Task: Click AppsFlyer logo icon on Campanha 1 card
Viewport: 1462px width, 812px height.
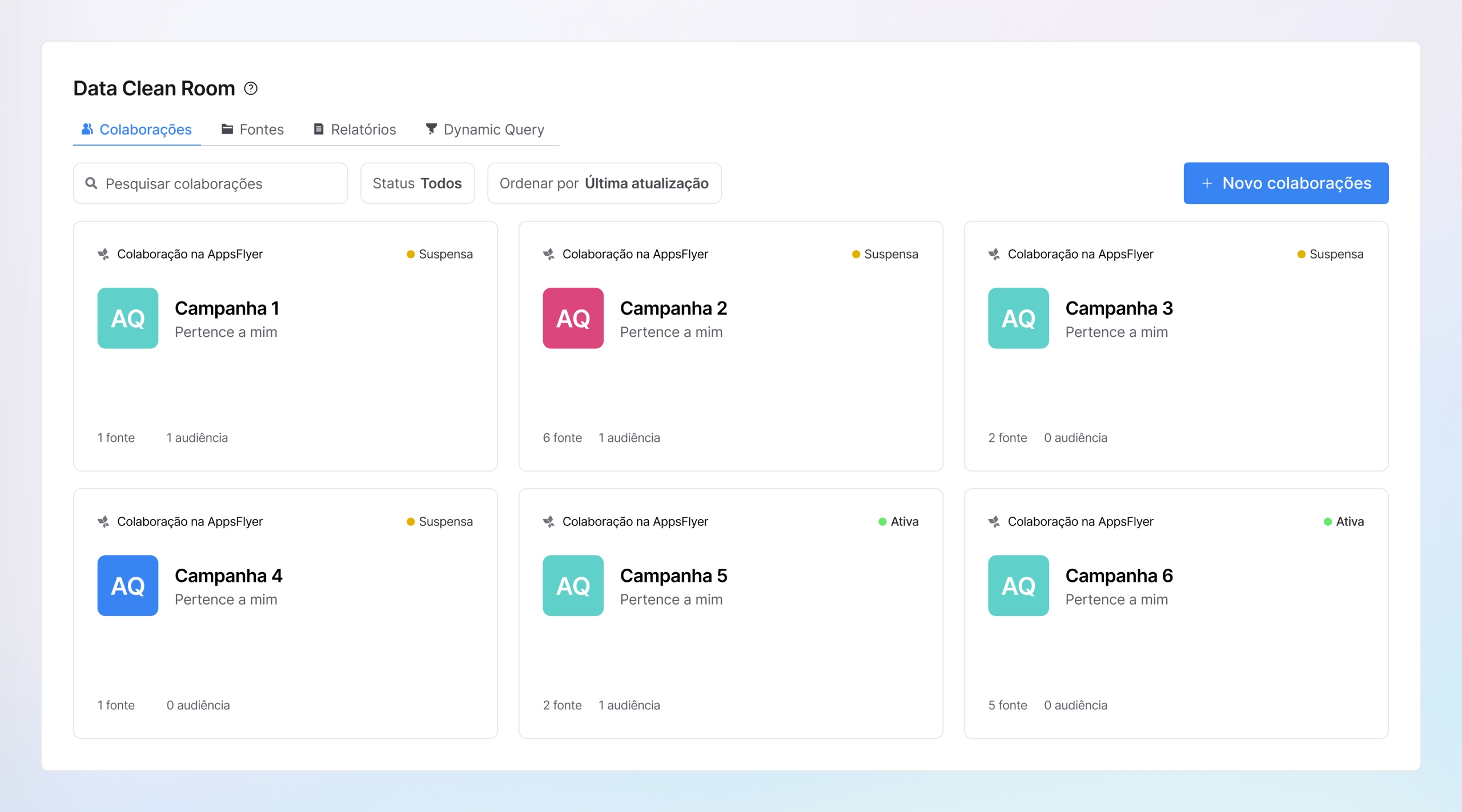Action: [103, 254]
